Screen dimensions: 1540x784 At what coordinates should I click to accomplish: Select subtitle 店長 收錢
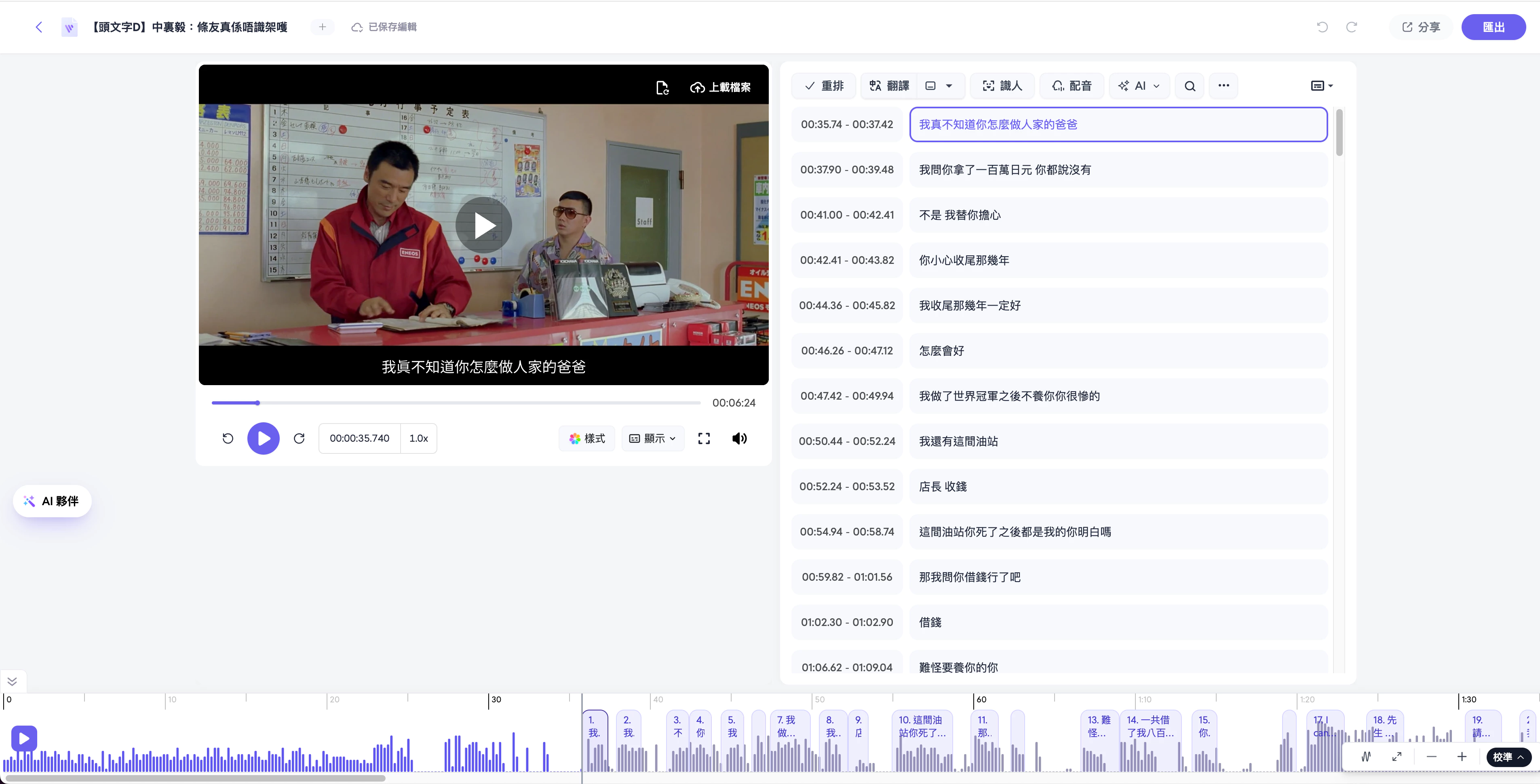[1118, 487]
